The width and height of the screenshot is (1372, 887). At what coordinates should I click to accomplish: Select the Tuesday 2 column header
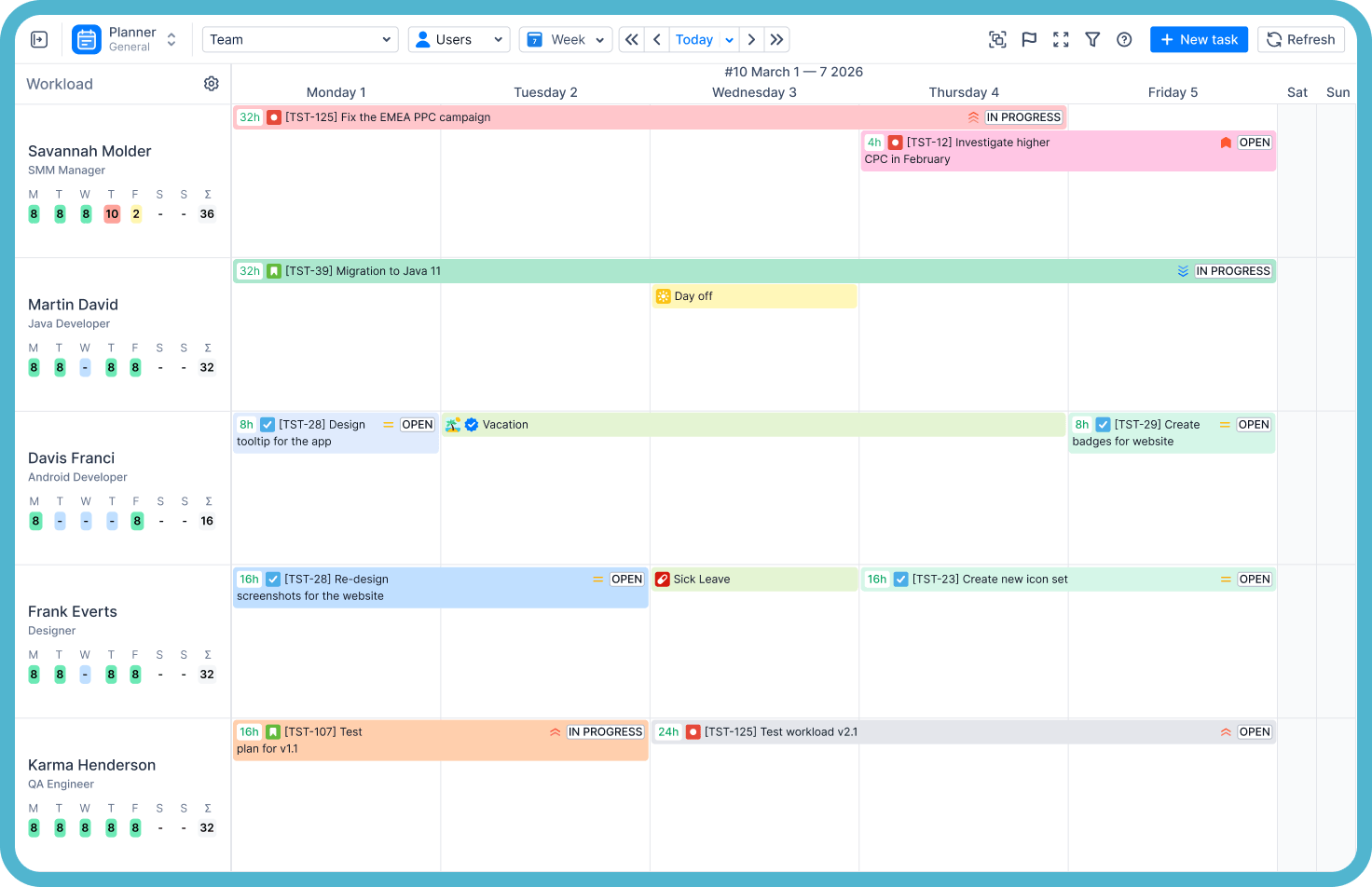point(545,92)
